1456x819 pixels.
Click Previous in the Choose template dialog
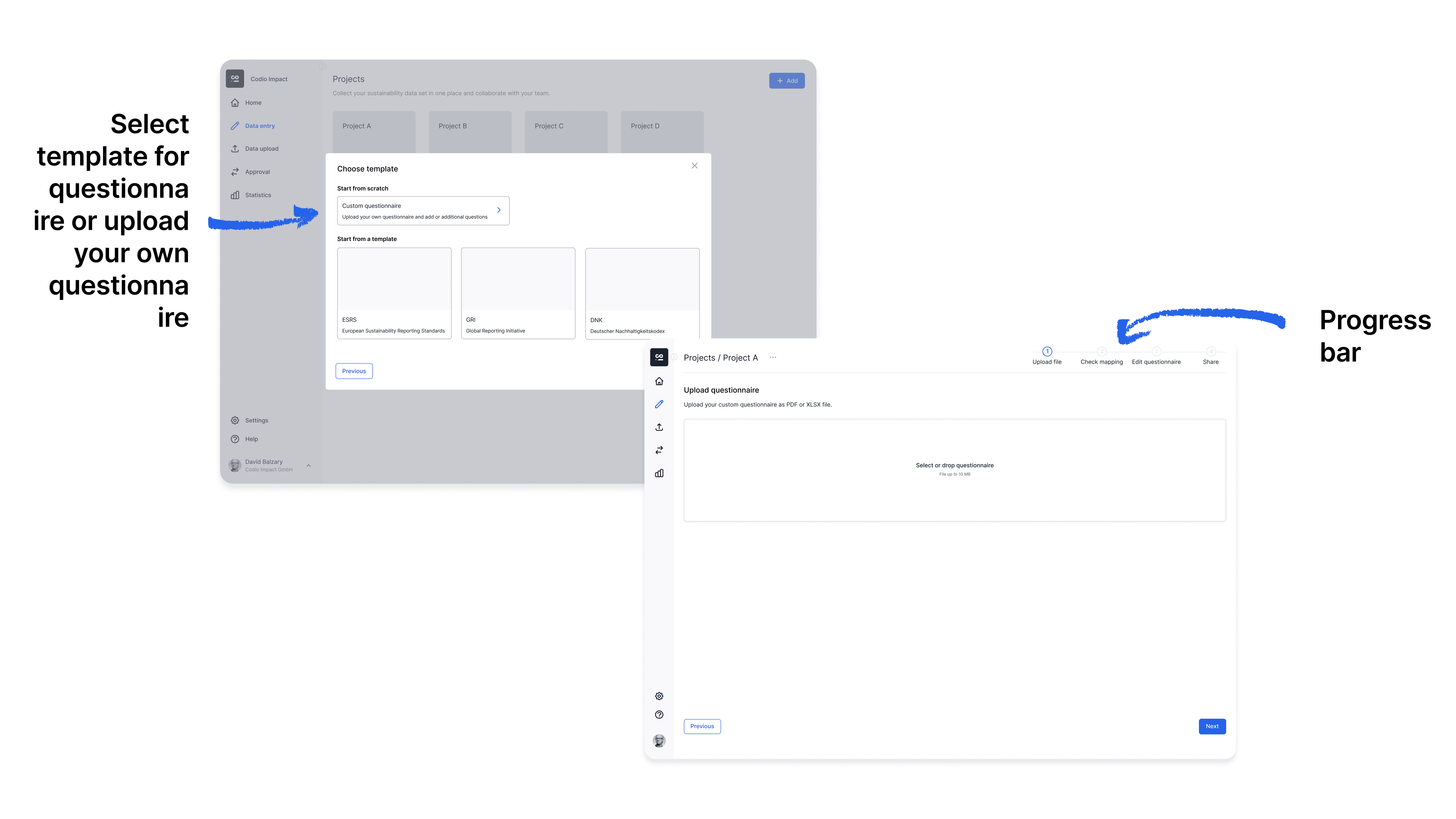(x=354, y=371)
